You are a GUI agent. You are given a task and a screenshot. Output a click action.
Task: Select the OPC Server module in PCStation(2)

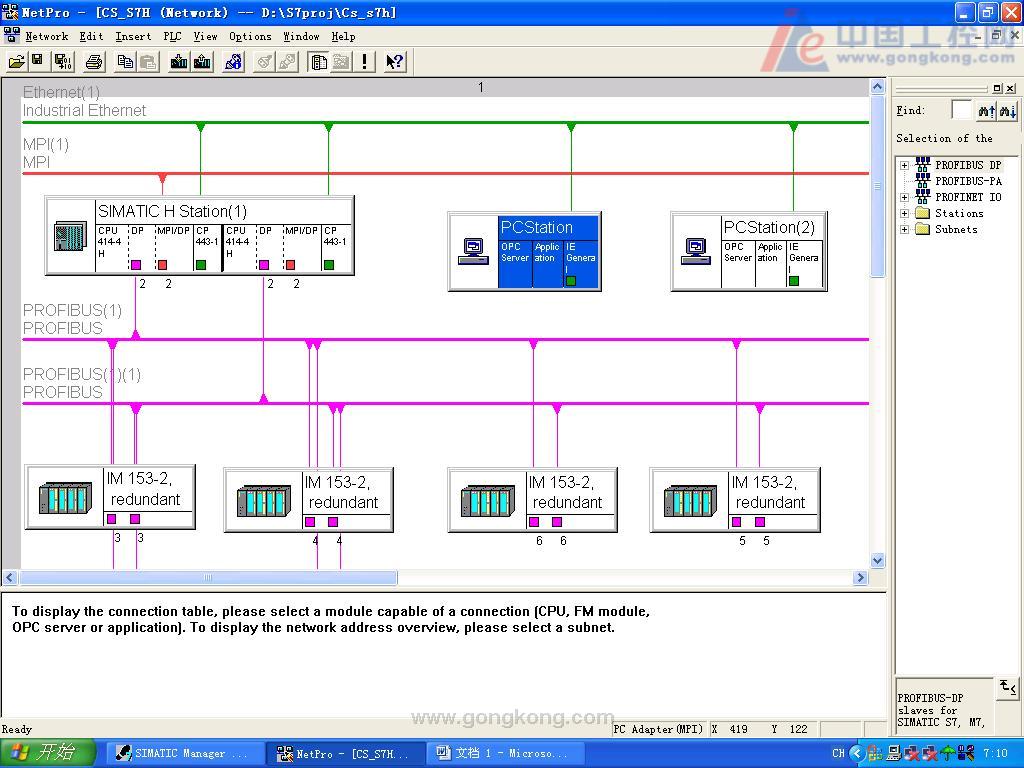(737, 262)
